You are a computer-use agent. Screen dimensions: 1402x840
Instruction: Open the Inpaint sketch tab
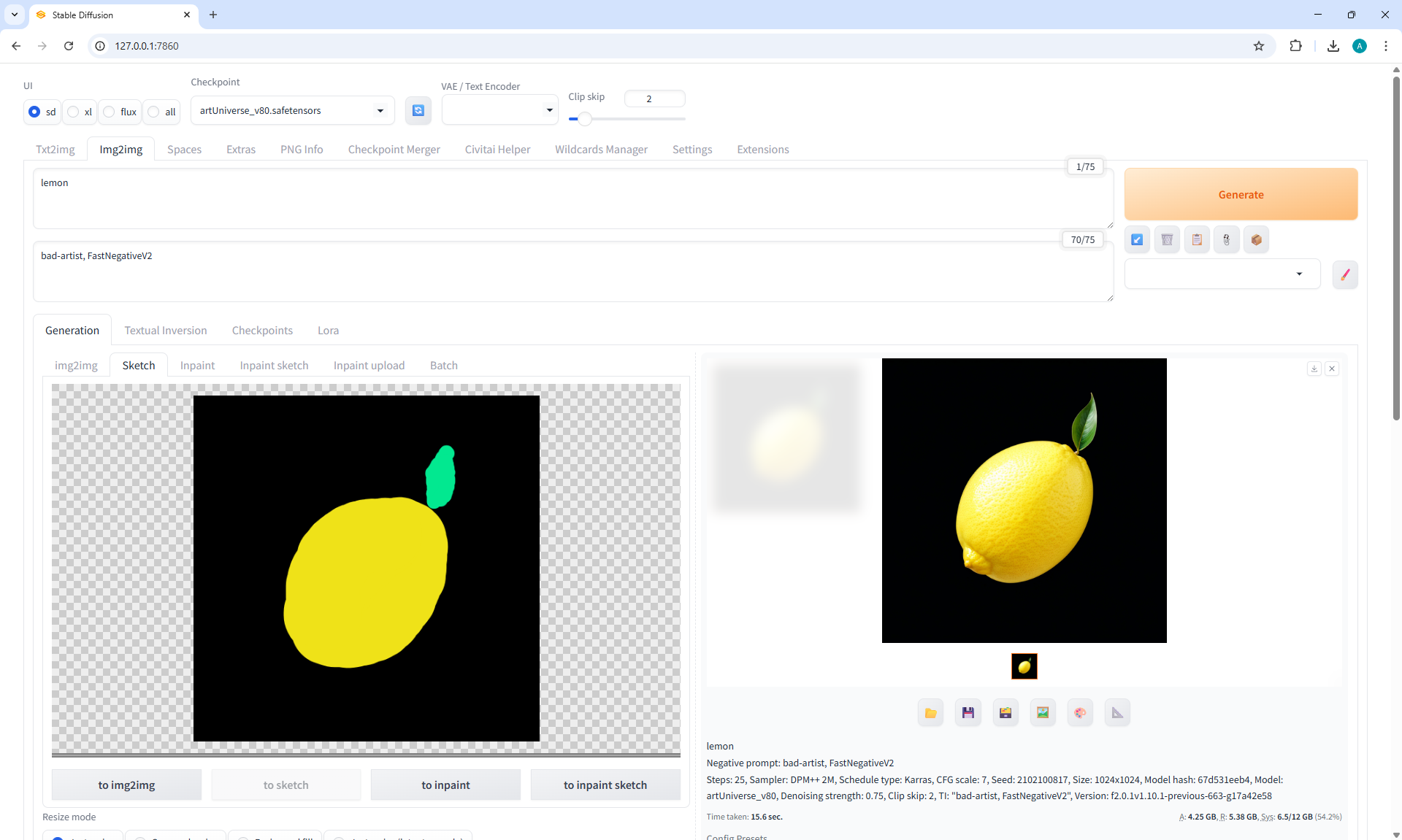pyautogui.click(x=274, y=366)
